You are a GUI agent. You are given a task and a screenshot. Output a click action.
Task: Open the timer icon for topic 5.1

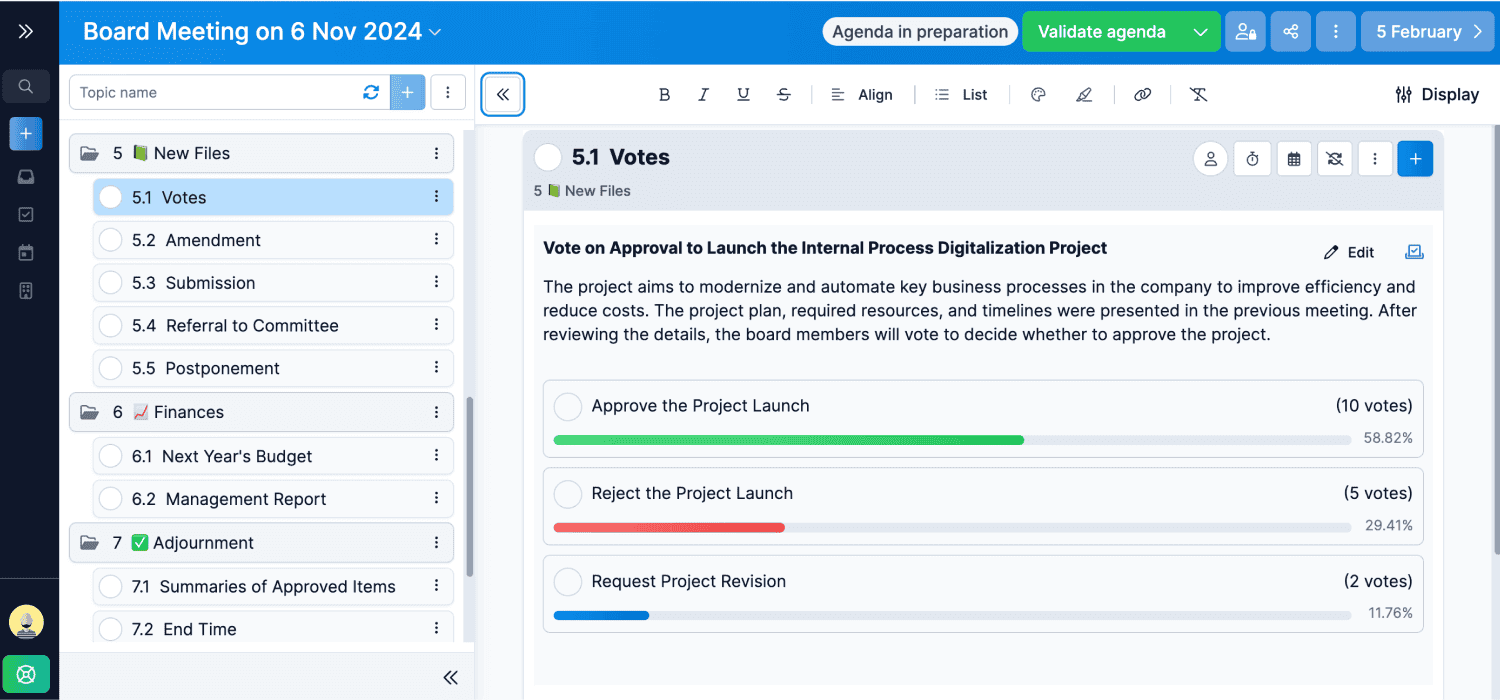click(x=1252, y=159)
